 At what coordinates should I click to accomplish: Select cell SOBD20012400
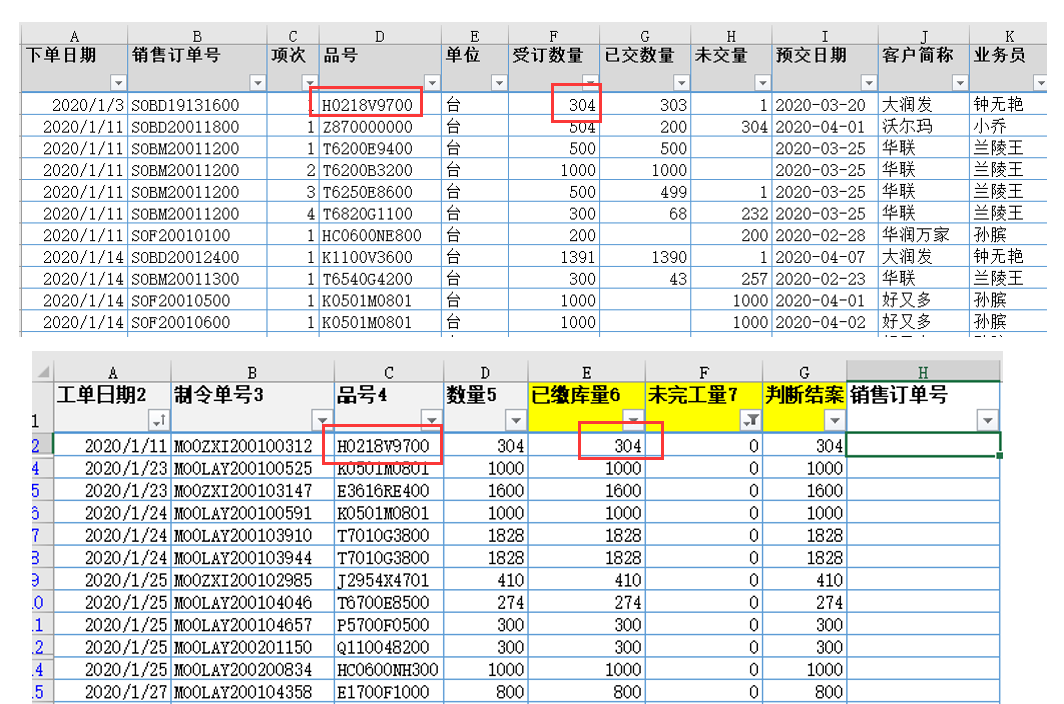197,257
